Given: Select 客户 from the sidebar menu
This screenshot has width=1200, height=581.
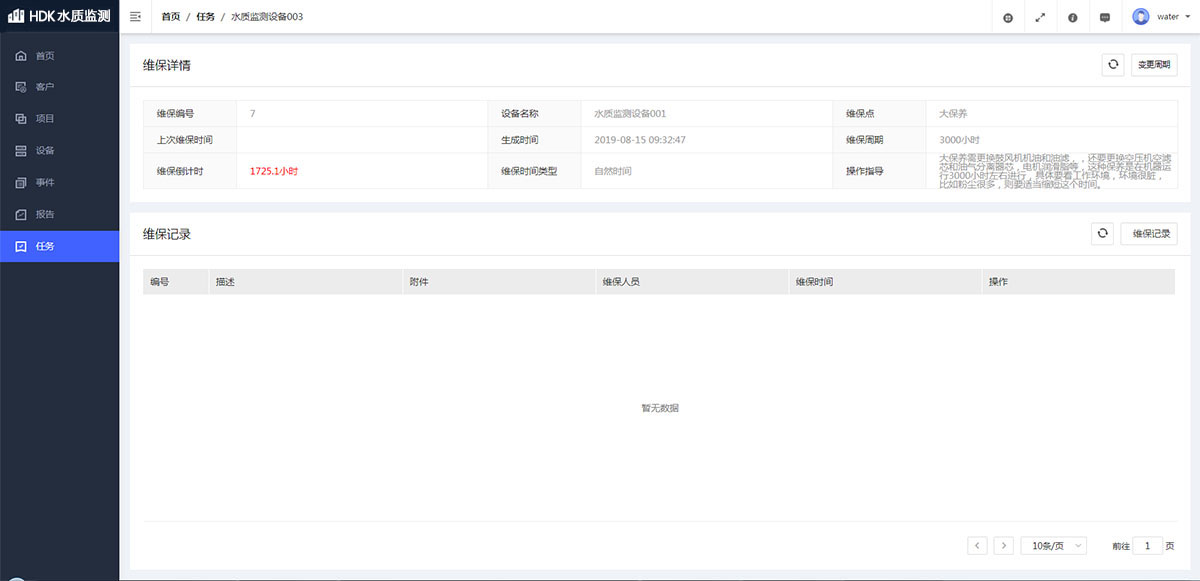Looking at the screenshot, I should [45, 87].
